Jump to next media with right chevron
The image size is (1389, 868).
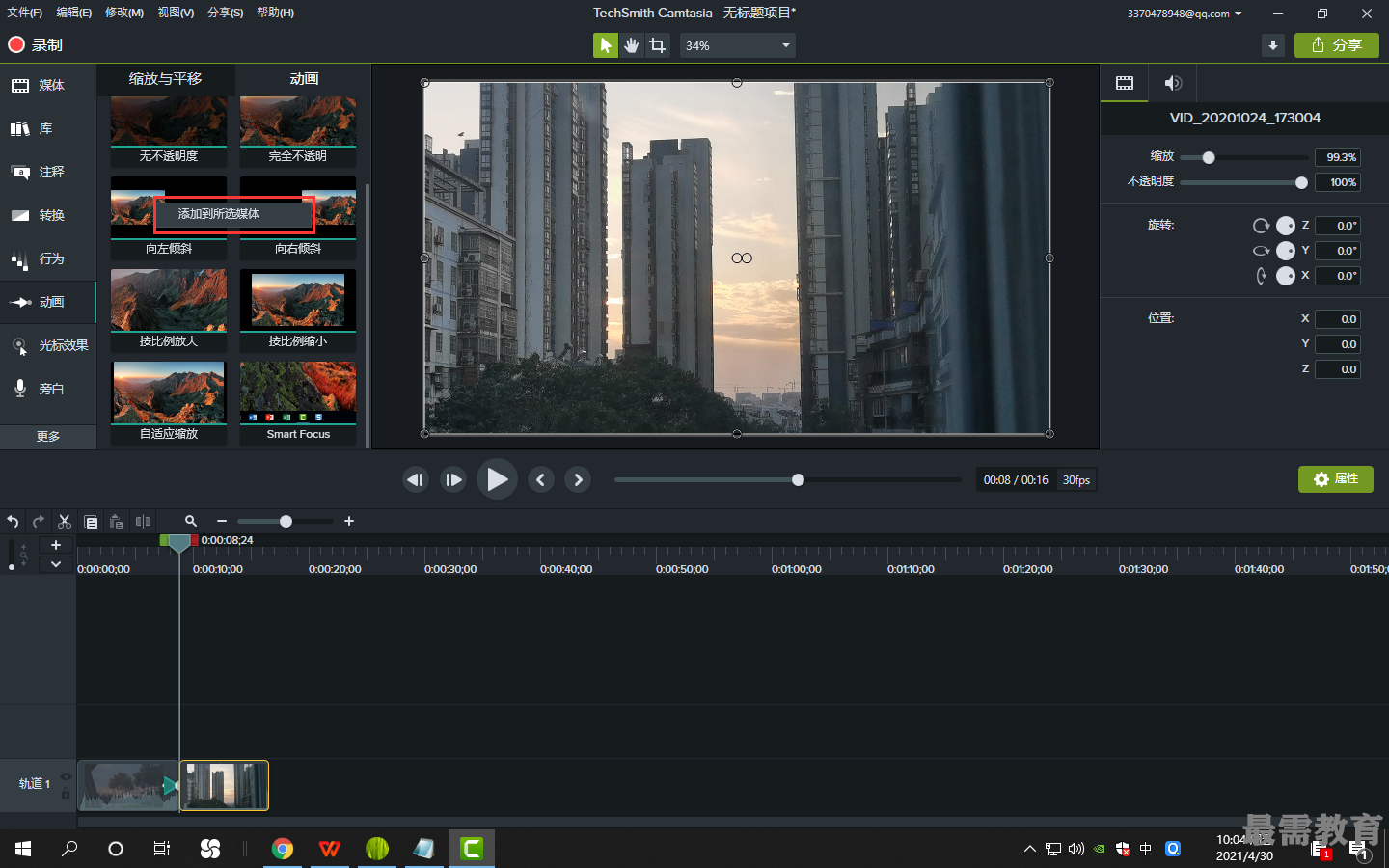tap(578, 479)
